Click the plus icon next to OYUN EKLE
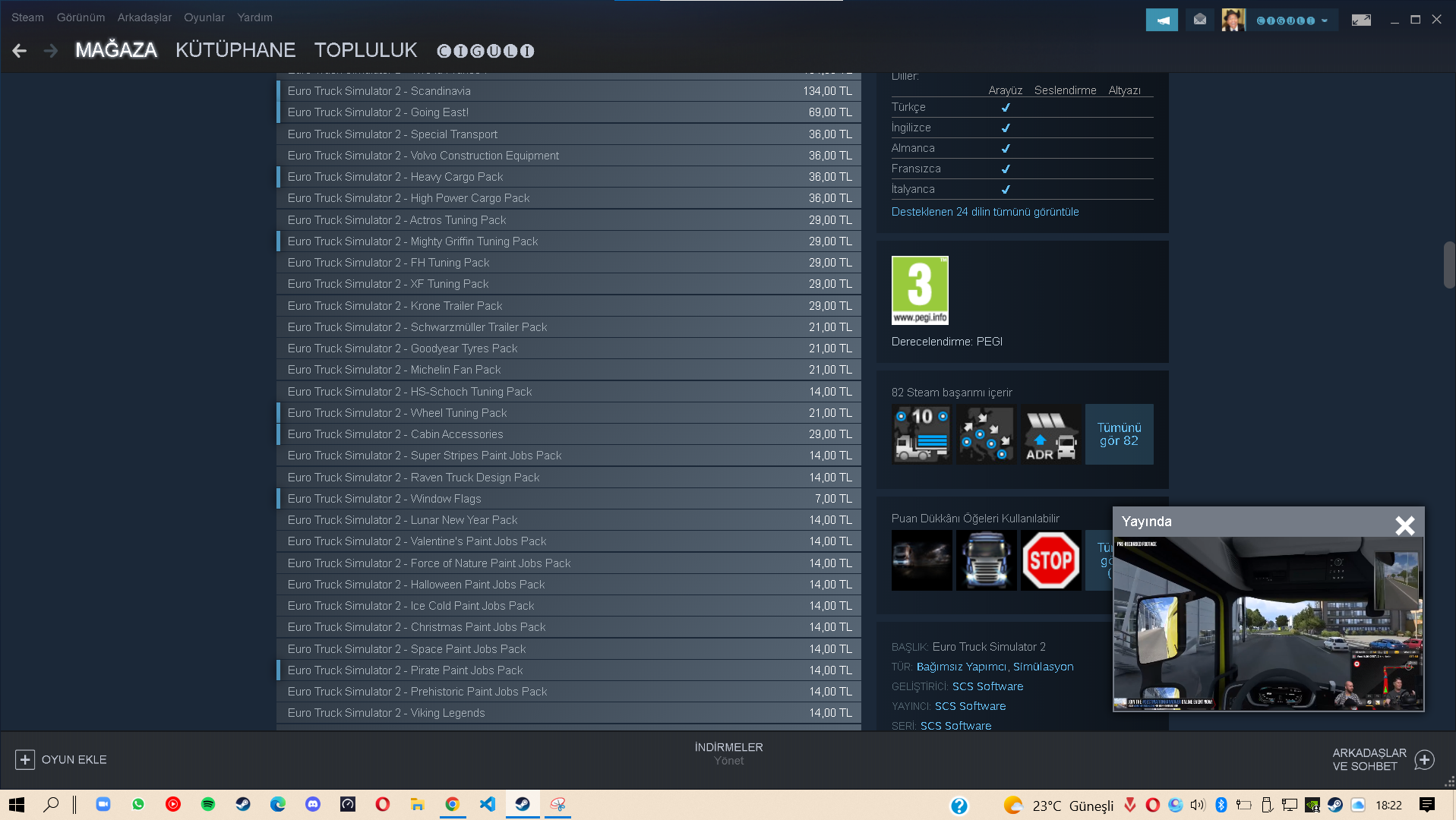 [24, 759]
